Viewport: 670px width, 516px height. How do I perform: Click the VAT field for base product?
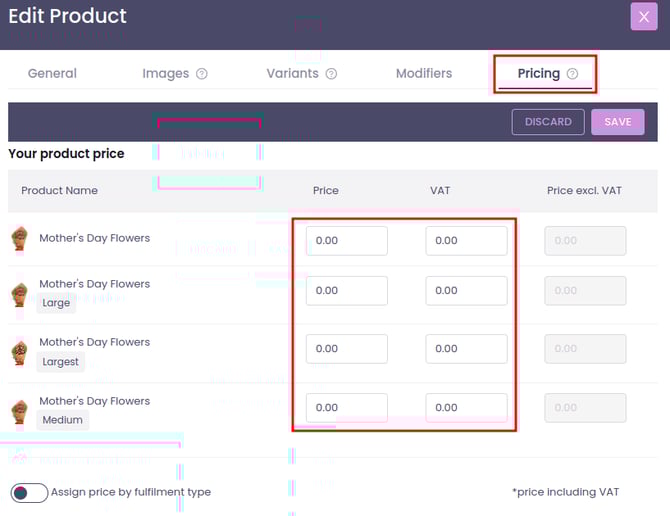[x=466, y=241]
